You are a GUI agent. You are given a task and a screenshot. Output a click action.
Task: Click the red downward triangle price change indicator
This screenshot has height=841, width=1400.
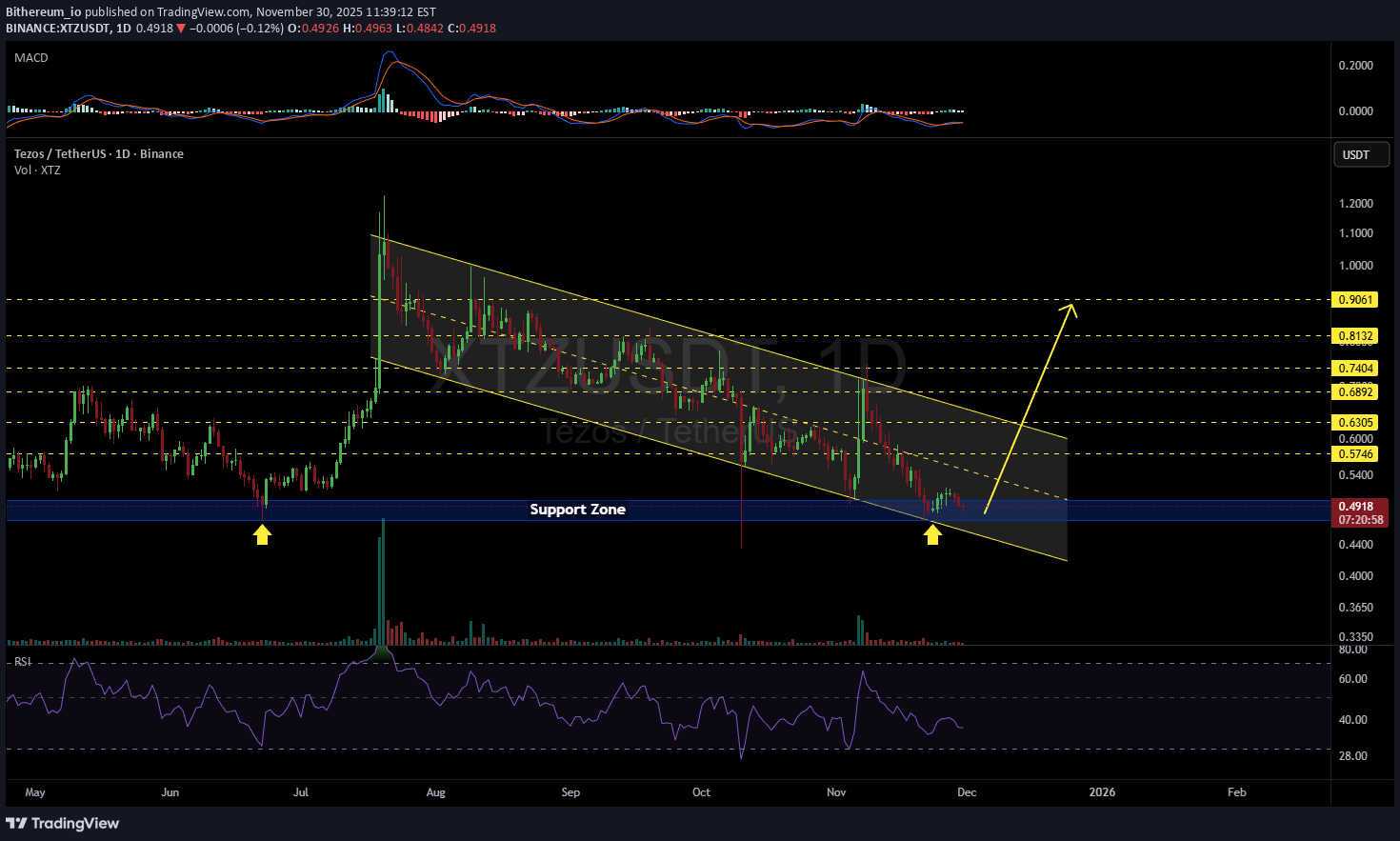pyautogui.click(x=180, y=29)
